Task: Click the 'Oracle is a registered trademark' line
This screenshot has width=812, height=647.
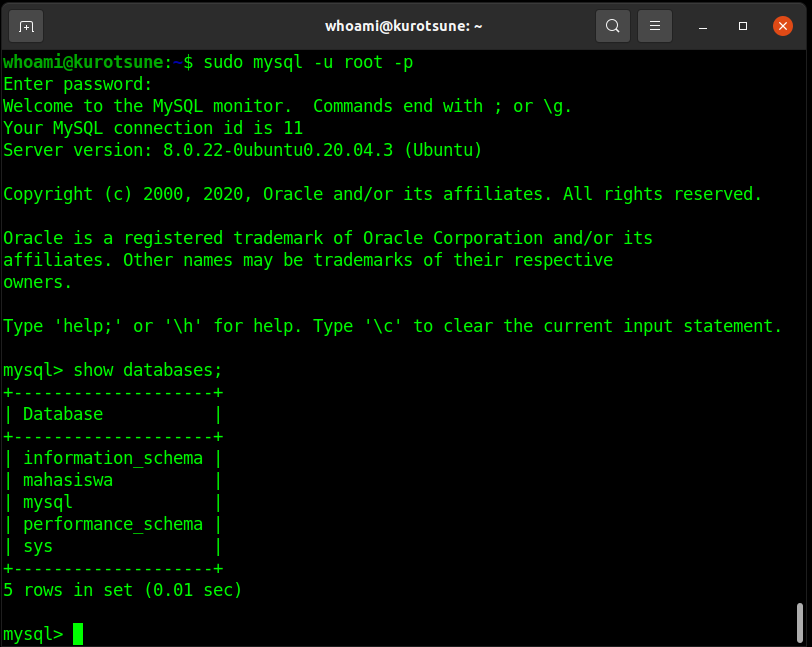Action: (328, 238)
